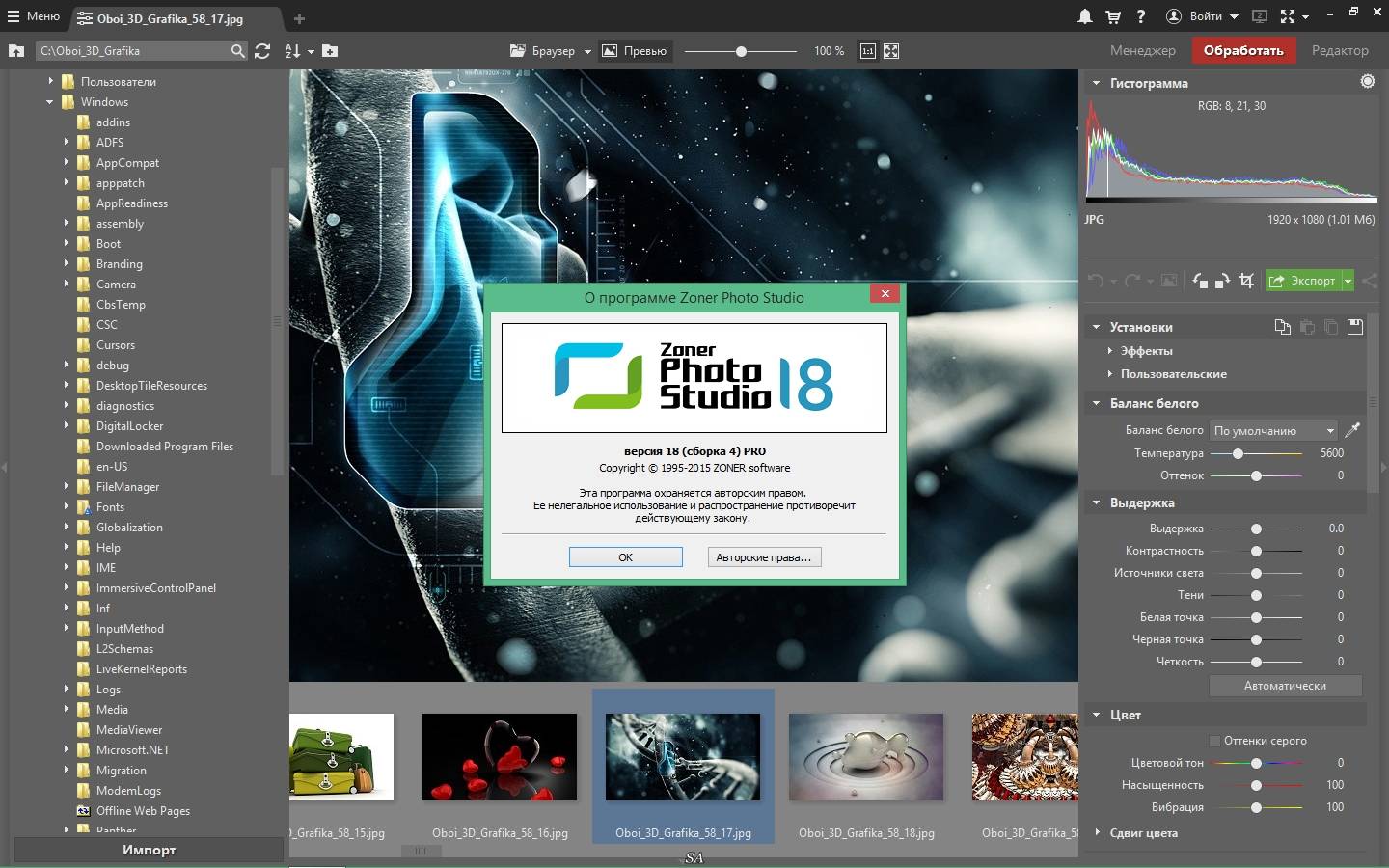Rotate image left icon
Screen dimensions: 1389x868
(1199, 281)
